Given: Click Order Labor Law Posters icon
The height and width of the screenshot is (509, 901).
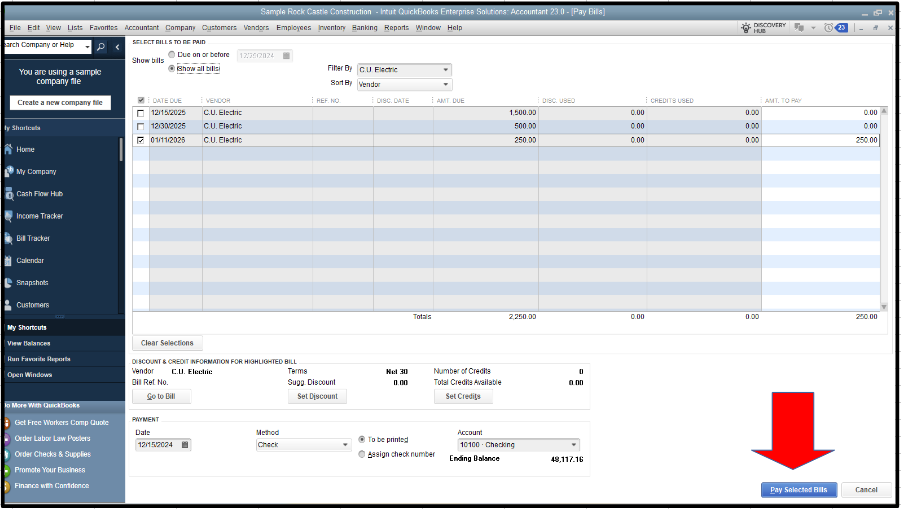Looking at the screenshot, I should (x=6, y=439).
